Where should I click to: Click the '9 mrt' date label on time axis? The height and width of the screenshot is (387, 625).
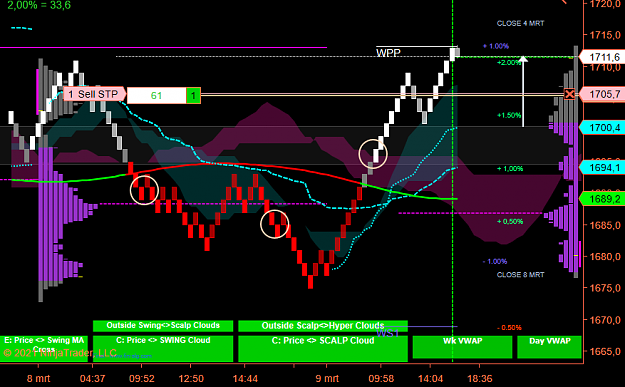point(327,378)
